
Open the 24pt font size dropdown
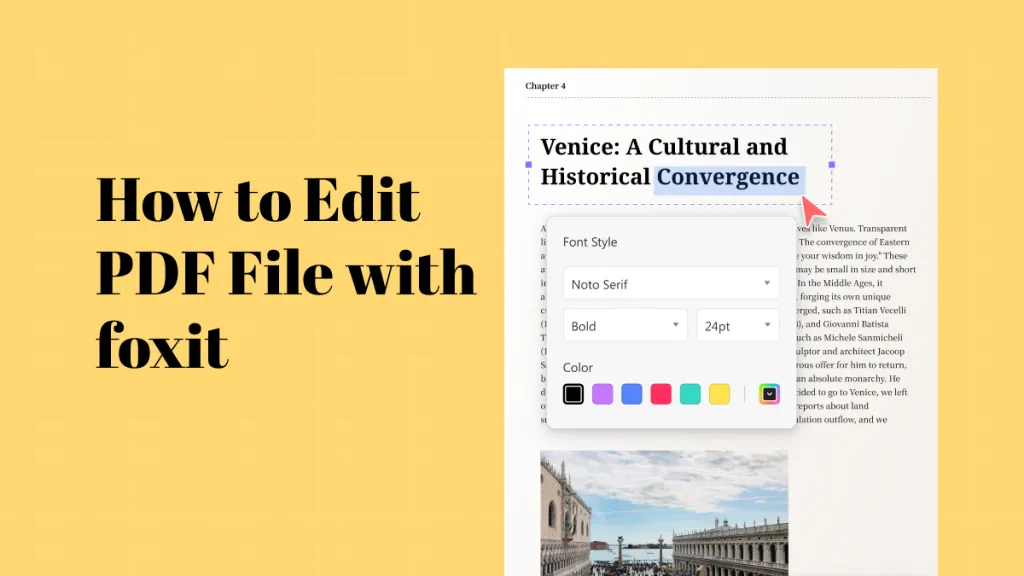pos(737,325)
